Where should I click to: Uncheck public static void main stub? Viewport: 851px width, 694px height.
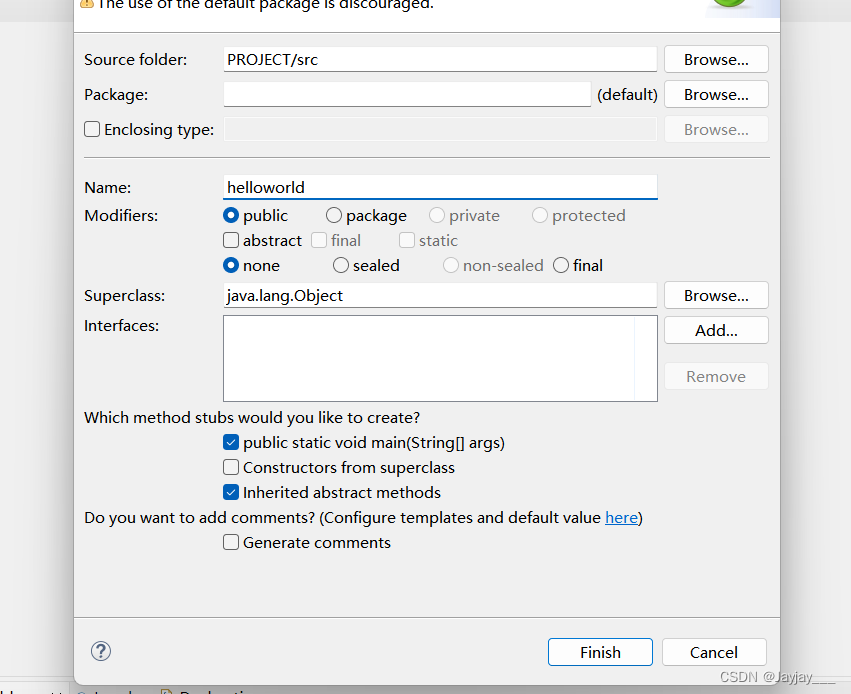point(231,443)
